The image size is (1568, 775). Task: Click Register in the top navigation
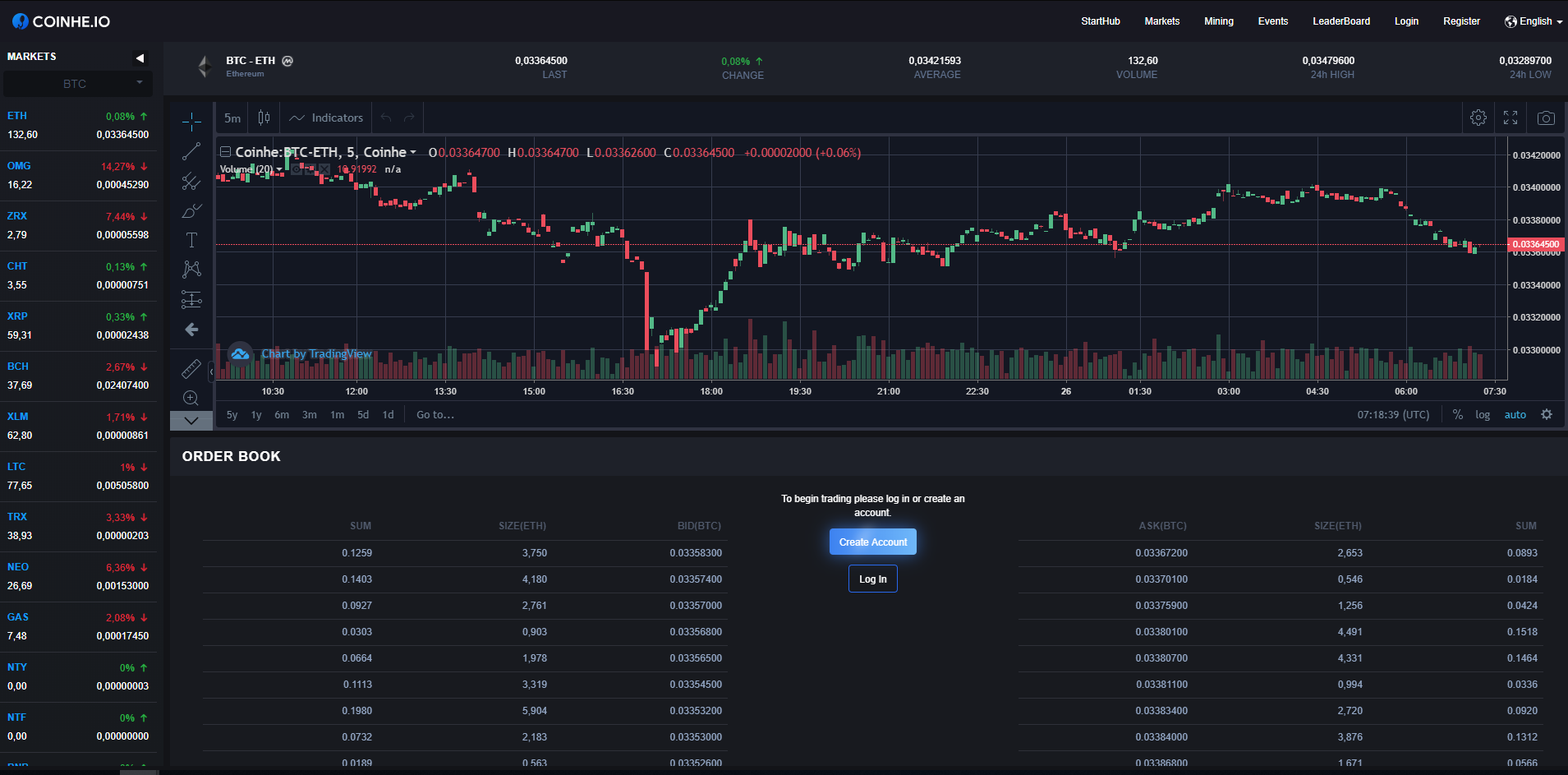coord(1461,21)
